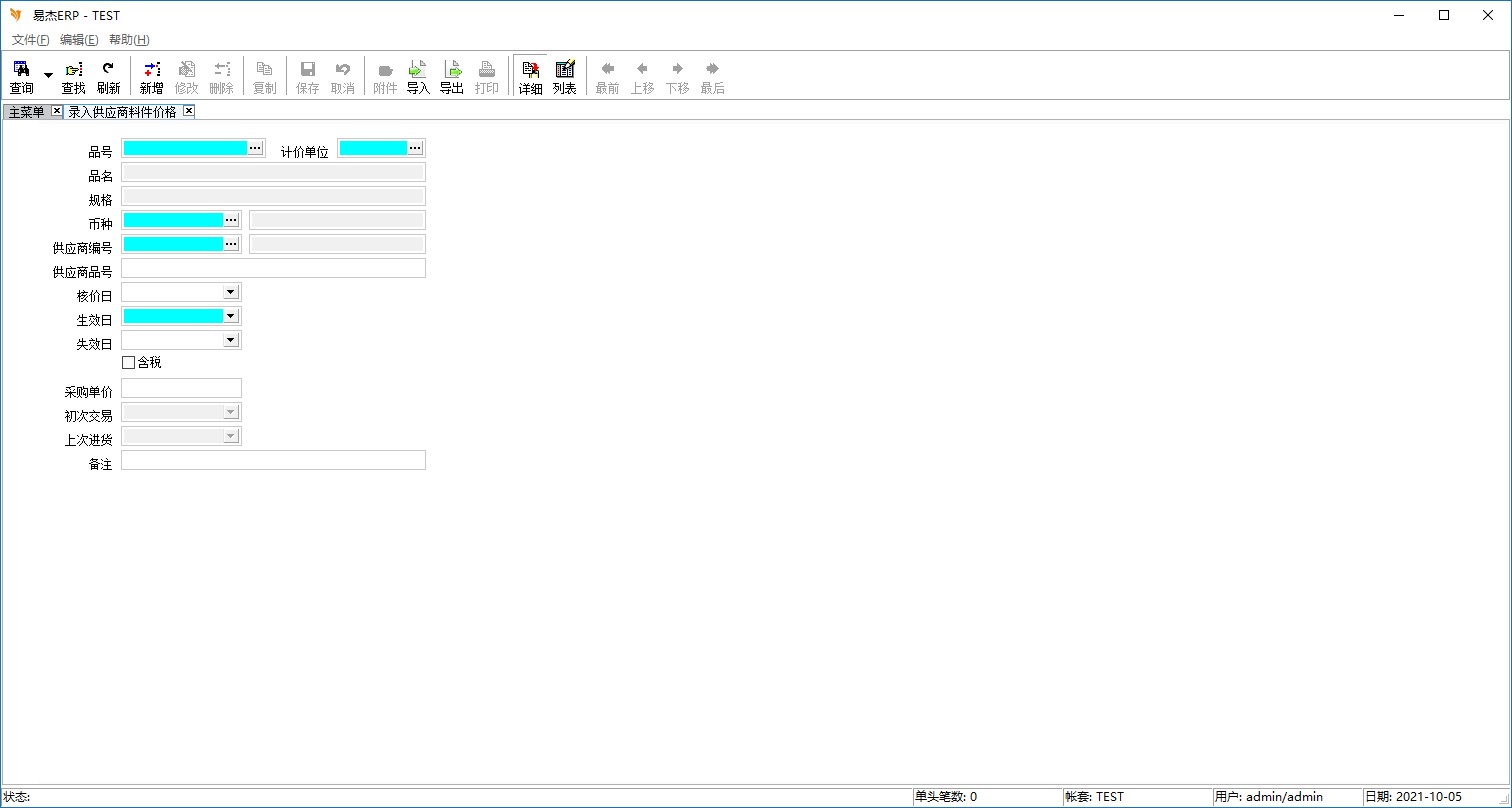
Task: Click the 导入 (Import) toolbar icon
Action: [x=417, y=77]
